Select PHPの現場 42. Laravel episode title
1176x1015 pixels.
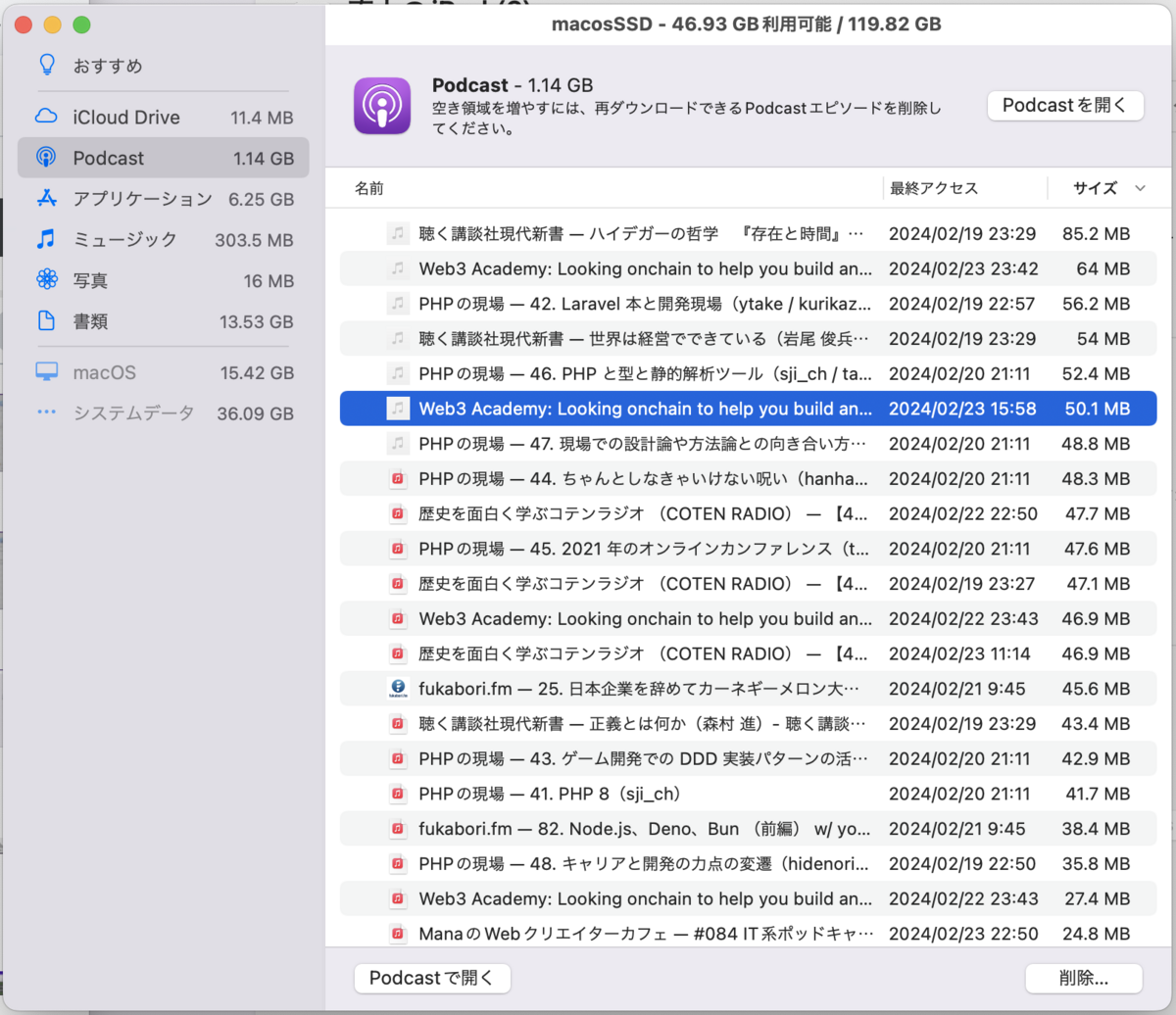(643, 304)
